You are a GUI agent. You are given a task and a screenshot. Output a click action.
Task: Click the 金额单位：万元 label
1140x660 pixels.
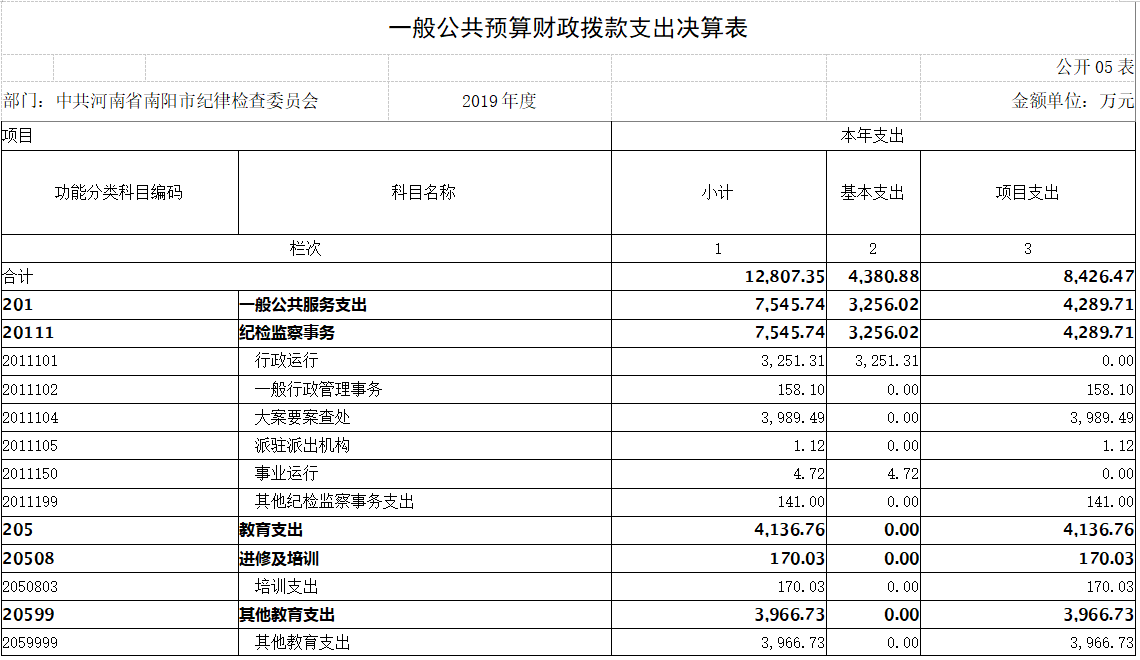[1072, 100]
